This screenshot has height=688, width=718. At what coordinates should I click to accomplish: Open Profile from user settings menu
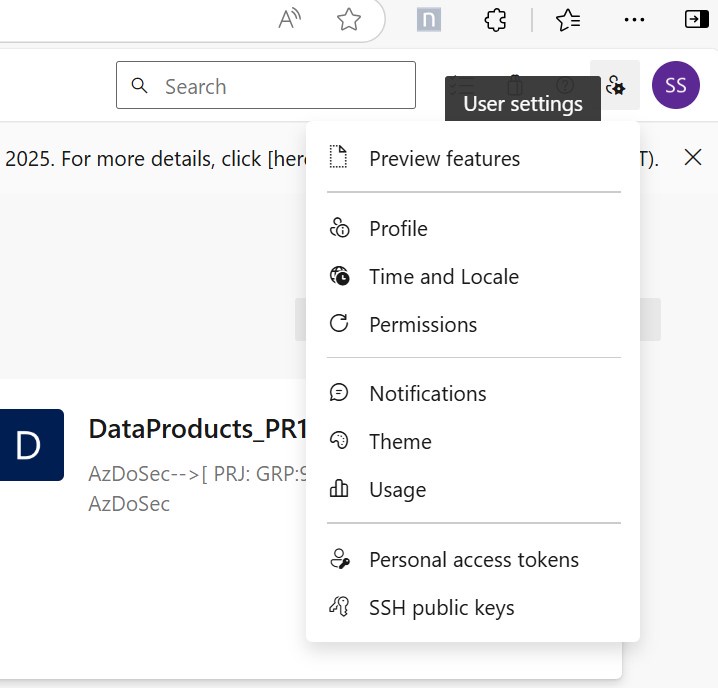tap(473, 229)
